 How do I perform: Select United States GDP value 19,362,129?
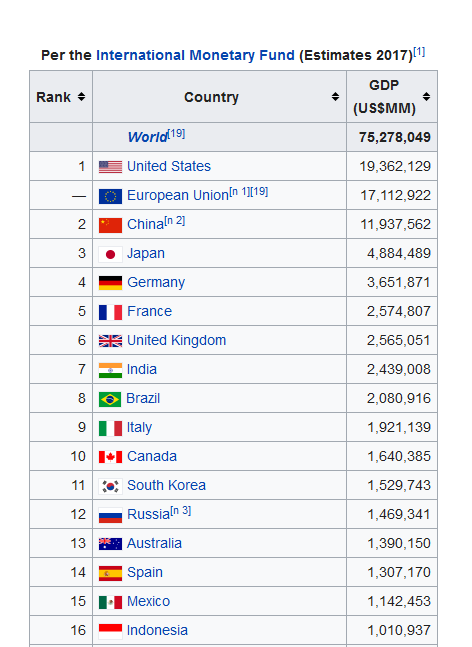(395, 166)
